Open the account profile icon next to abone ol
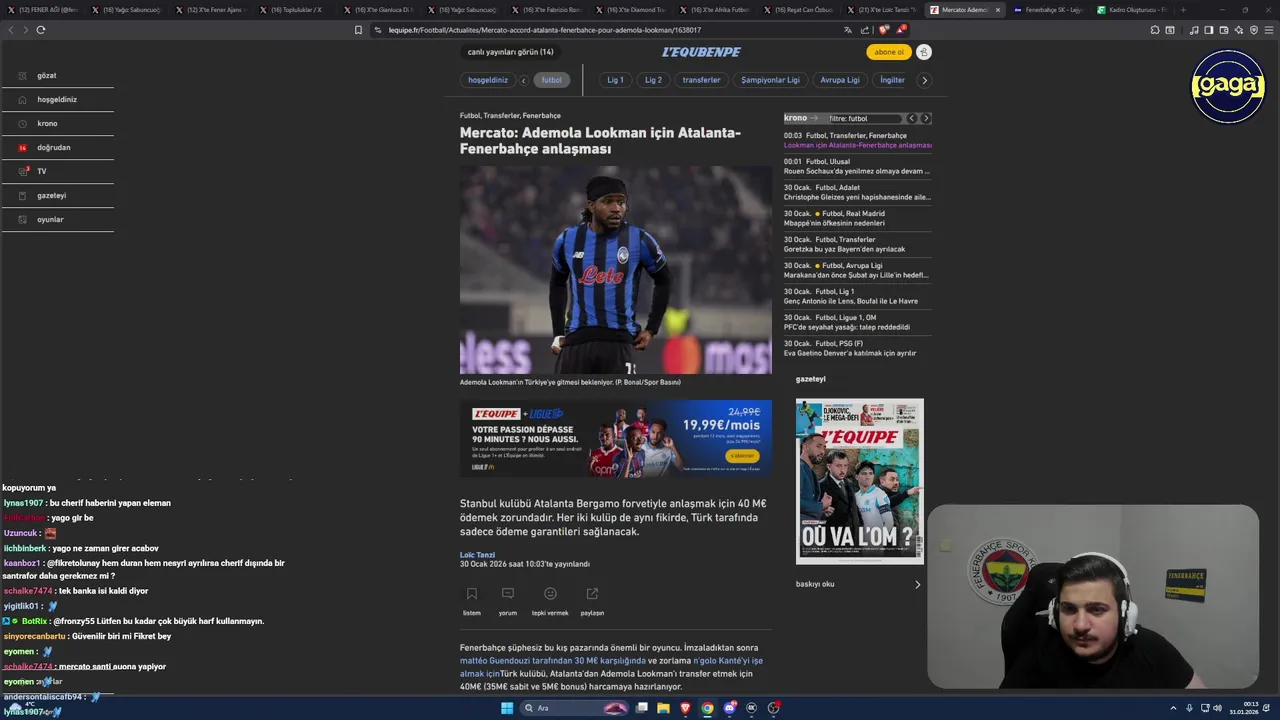Viewport: 1280px width, 720px height. 924,52
